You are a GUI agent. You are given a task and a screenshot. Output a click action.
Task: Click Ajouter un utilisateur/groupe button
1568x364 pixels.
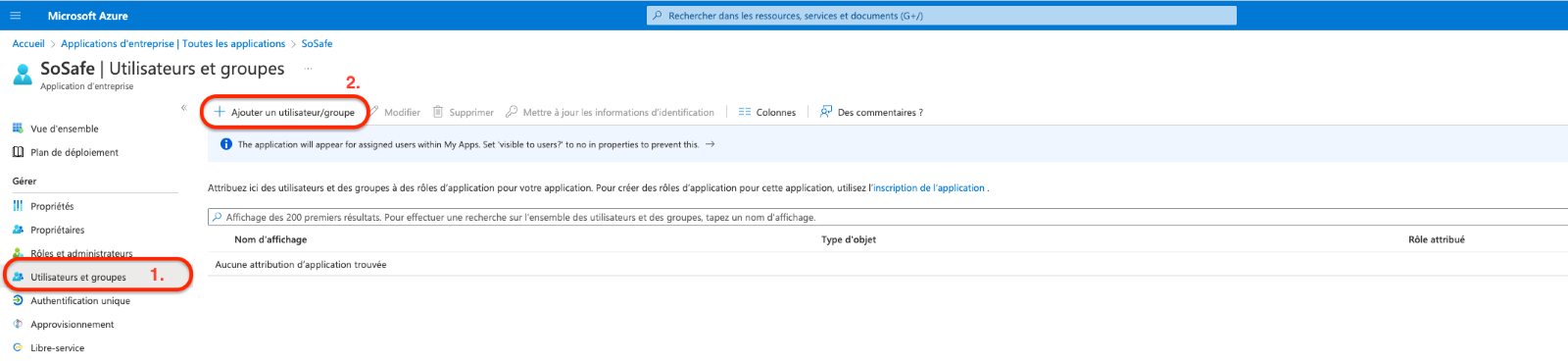point(285,112)
